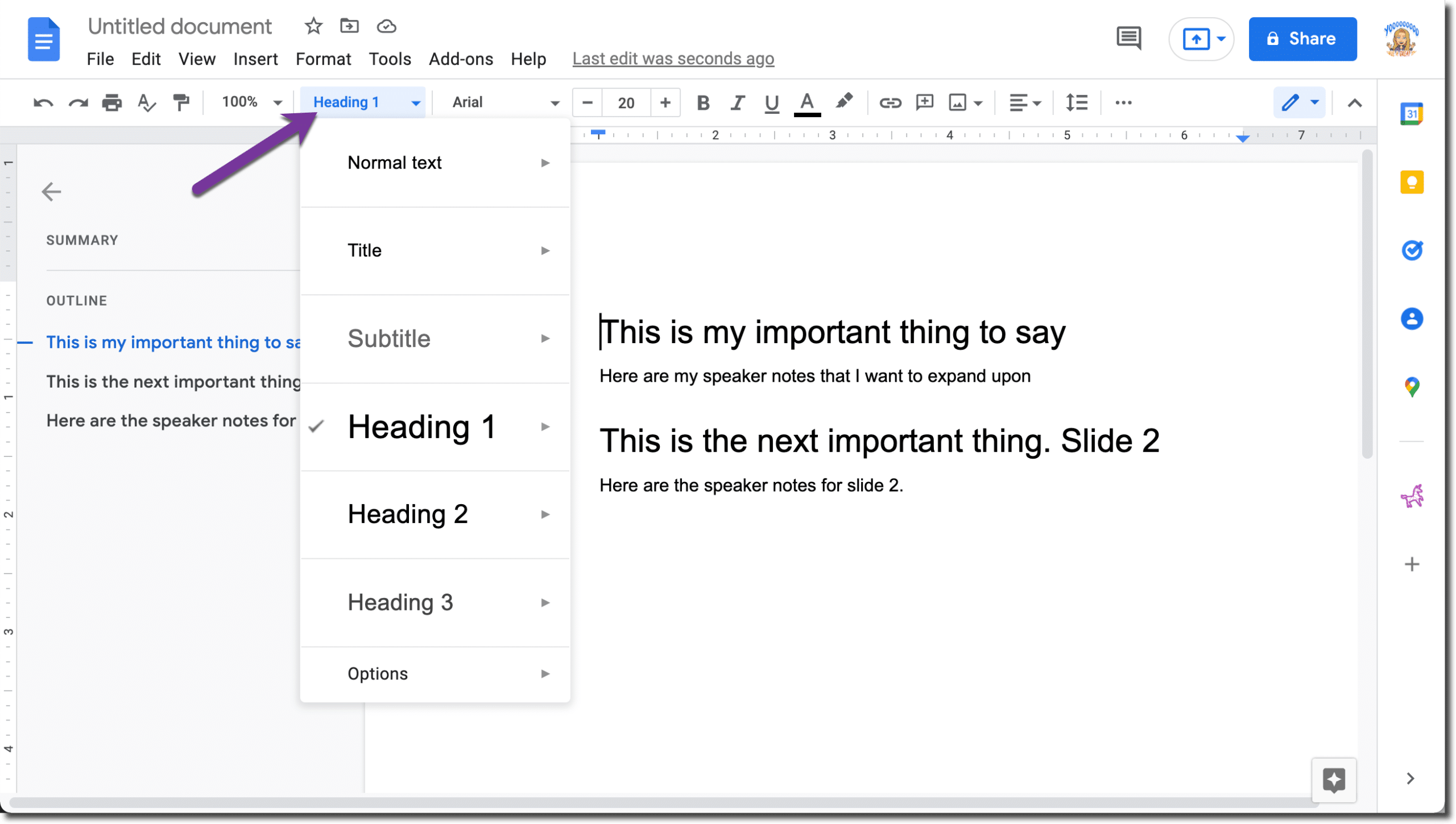Click the Share button

1302,39
